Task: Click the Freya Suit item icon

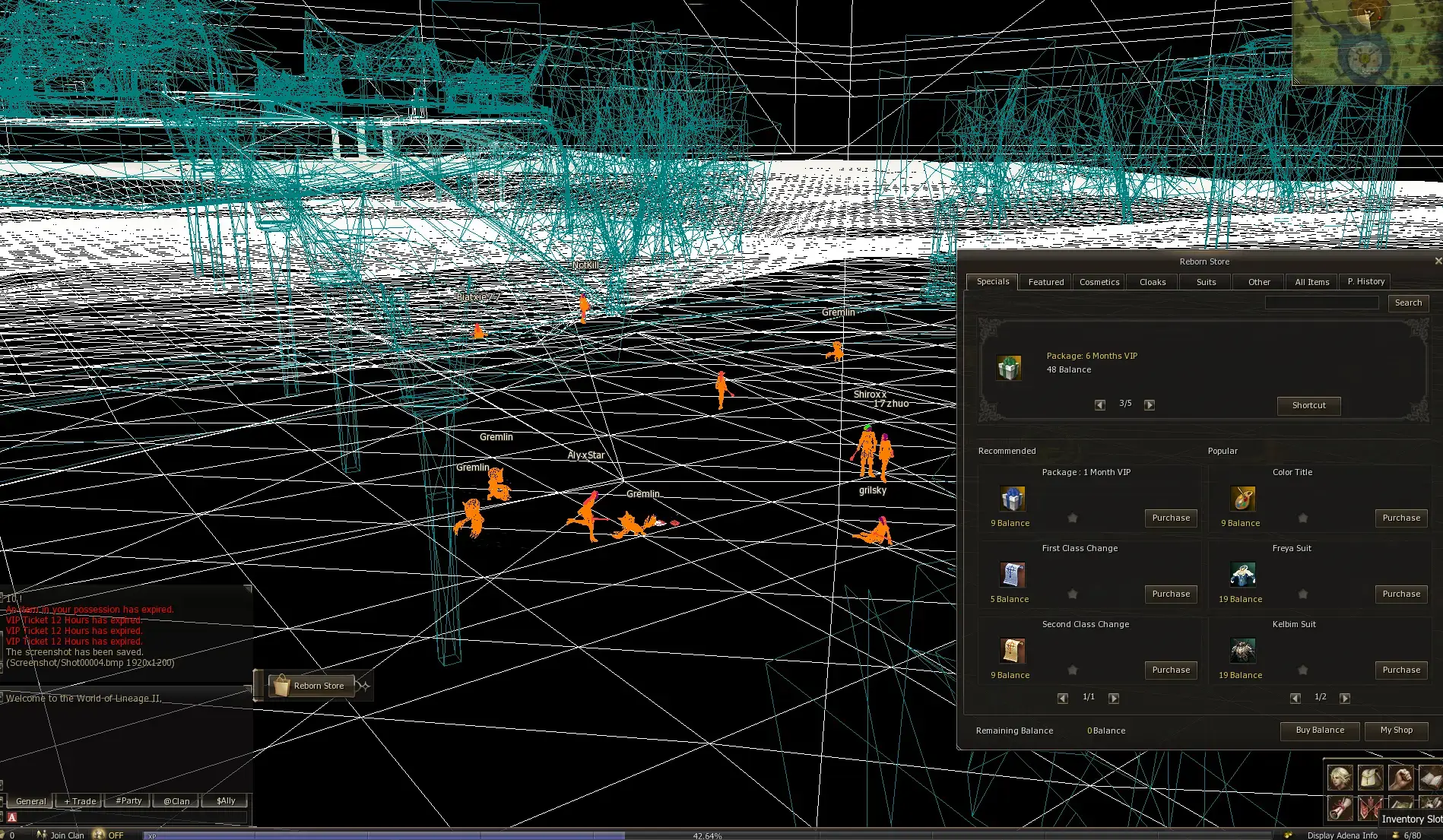Action: click(1243, 575)
